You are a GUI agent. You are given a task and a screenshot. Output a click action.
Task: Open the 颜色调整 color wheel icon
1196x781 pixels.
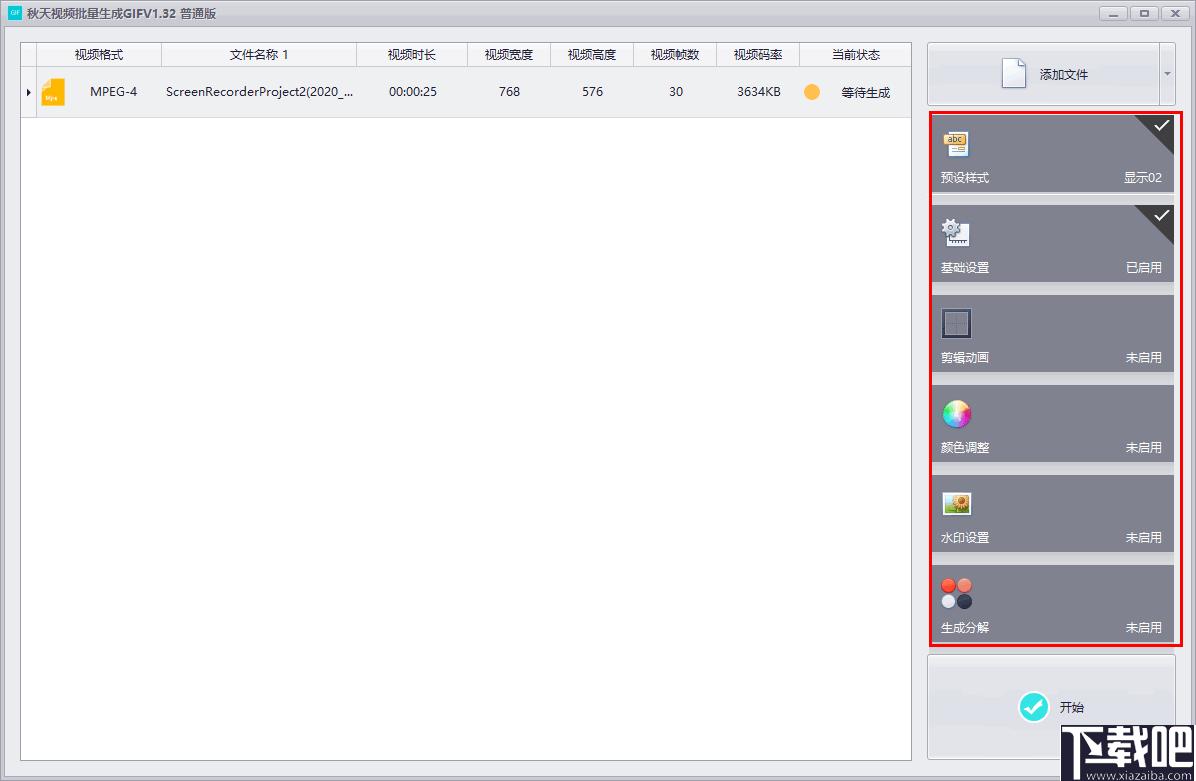point(956,413)
